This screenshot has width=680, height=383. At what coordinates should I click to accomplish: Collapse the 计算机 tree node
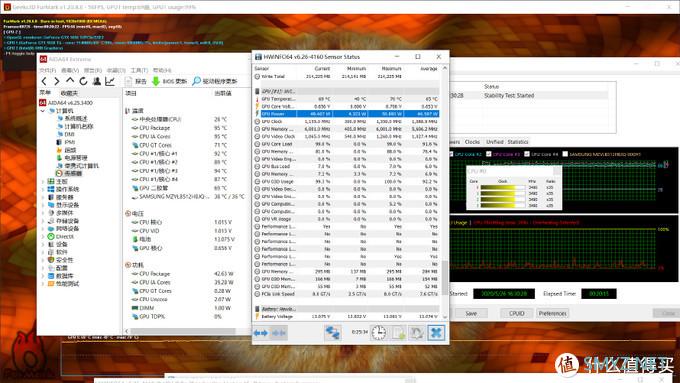[43, 111]
